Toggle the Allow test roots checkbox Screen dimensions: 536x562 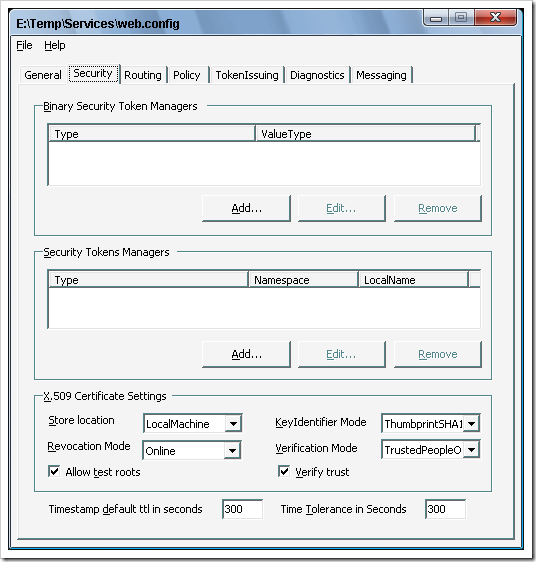pos(54,471)
